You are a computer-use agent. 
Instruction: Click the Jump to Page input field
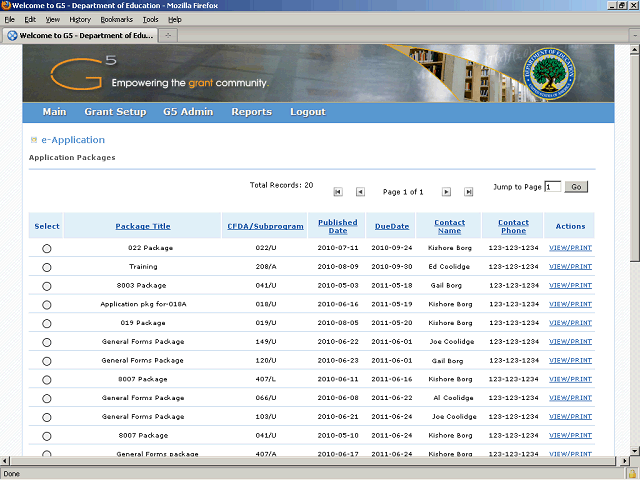[552, 187]
